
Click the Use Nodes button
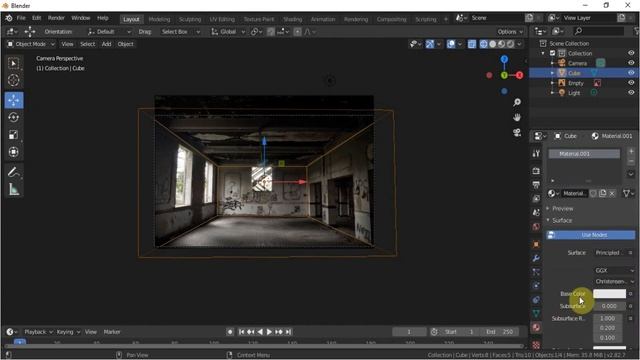point(591,235)
